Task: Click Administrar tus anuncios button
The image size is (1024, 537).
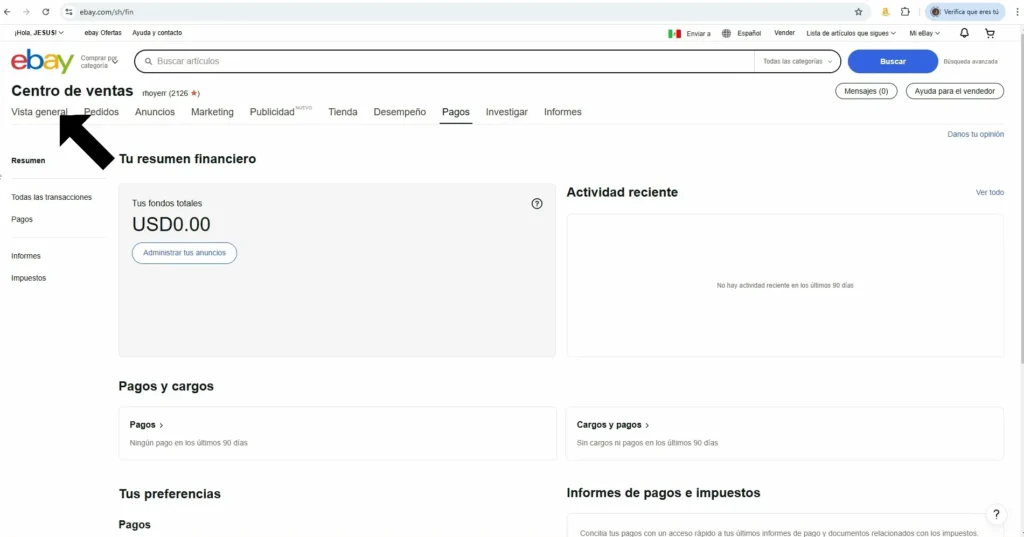Action: 184,253
